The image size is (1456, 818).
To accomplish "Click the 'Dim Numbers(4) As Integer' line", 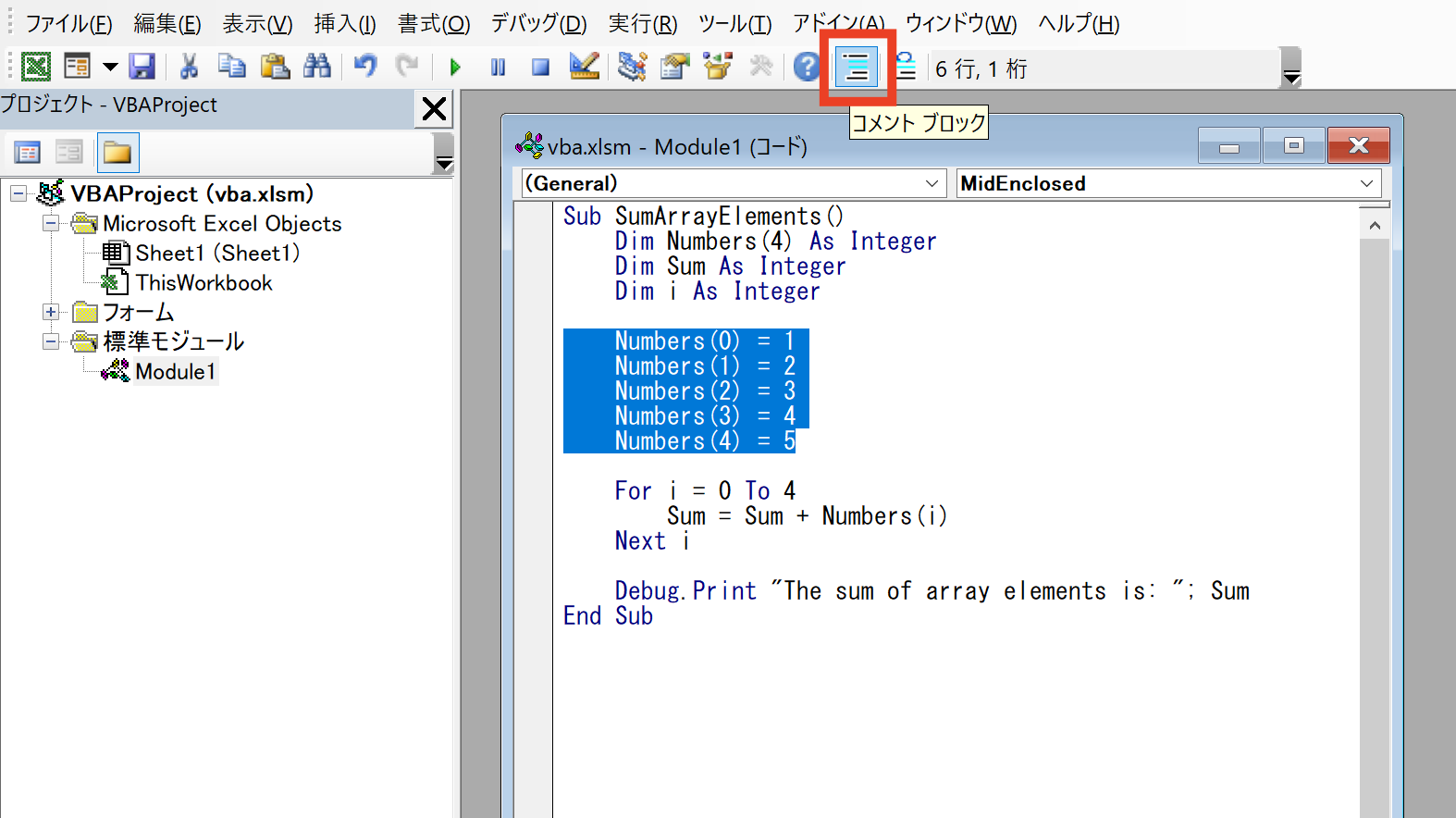I will (775, 242).
